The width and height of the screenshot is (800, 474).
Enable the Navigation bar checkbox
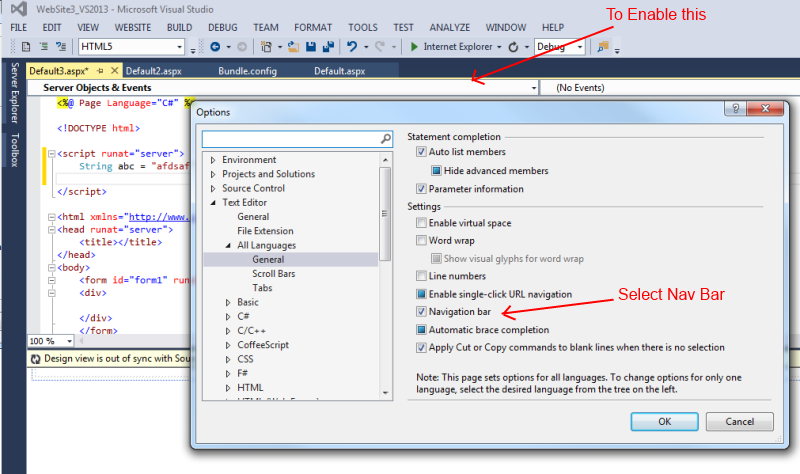[x=422, y=312]
